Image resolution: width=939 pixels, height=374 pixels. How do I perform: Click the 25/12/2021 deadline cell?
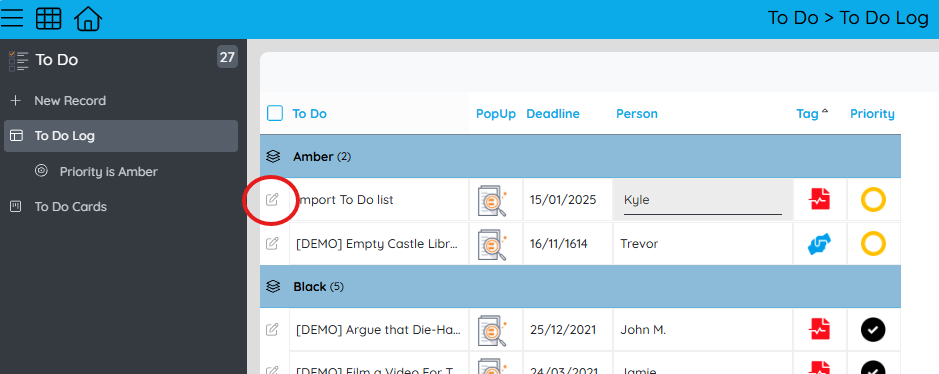click(568, 329)
